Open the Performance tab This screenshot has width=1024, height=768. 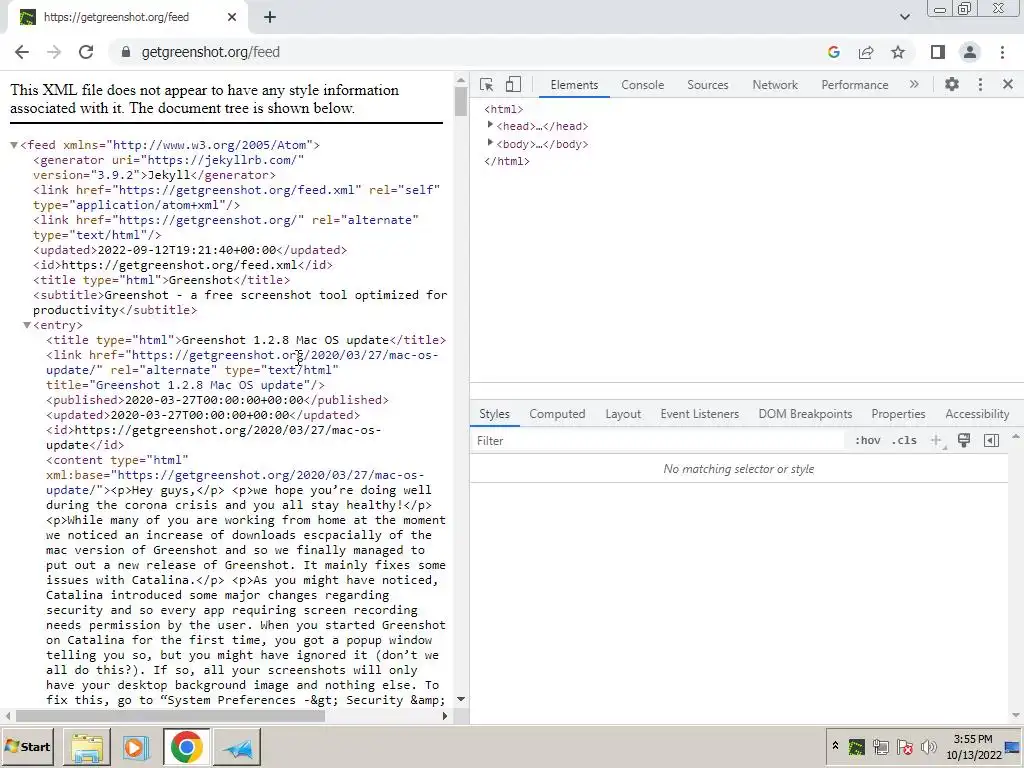click(855, 85)
